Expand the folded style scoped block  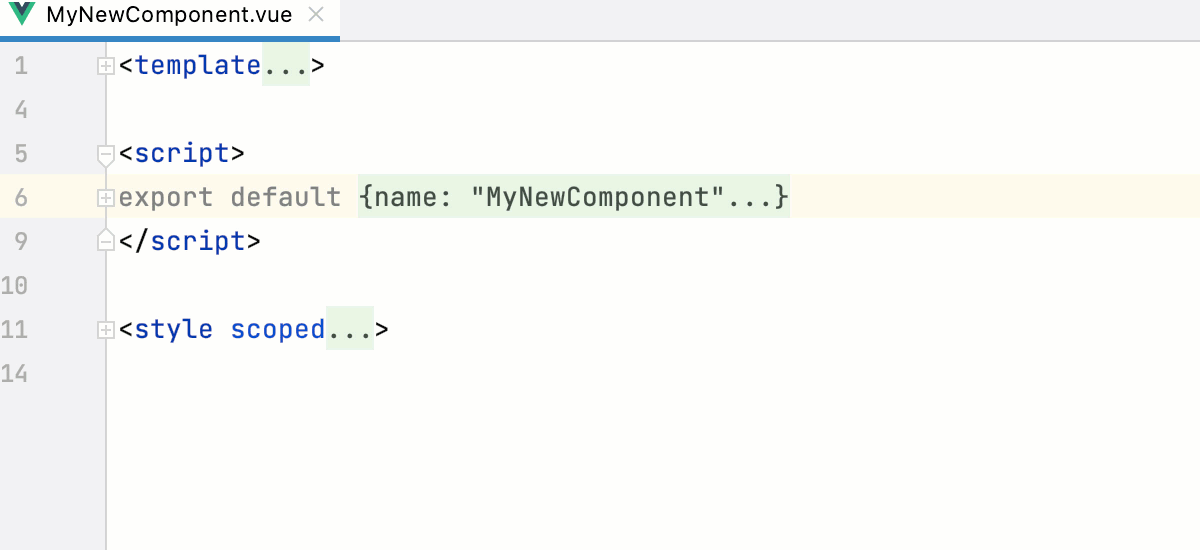coord(105,329)
